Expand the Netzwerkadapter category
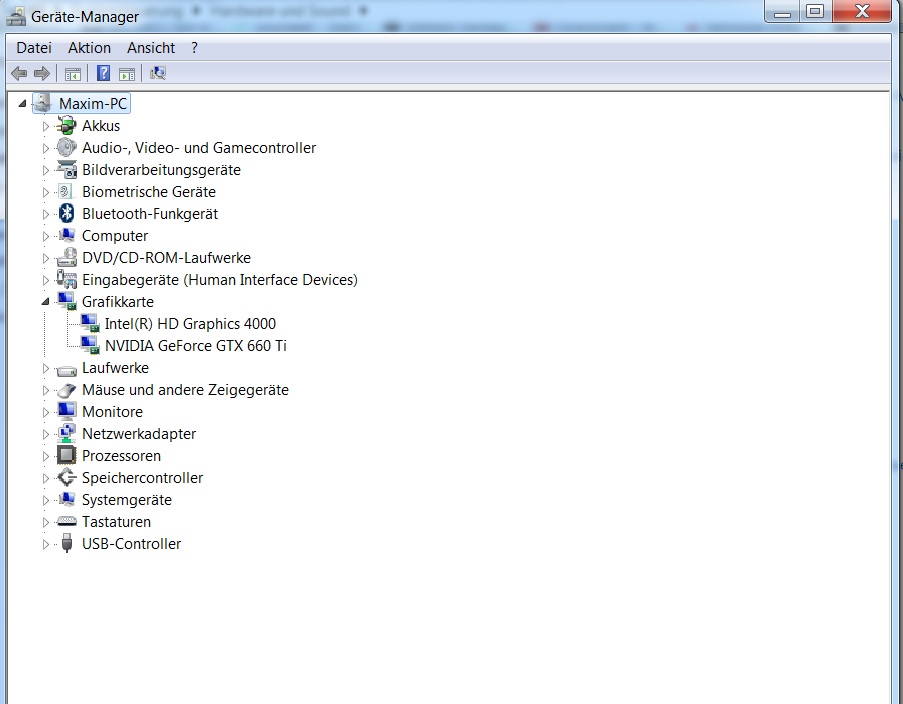Image resolution: width=903 pixels, height=704 pixels. click(x=45, y=434)
